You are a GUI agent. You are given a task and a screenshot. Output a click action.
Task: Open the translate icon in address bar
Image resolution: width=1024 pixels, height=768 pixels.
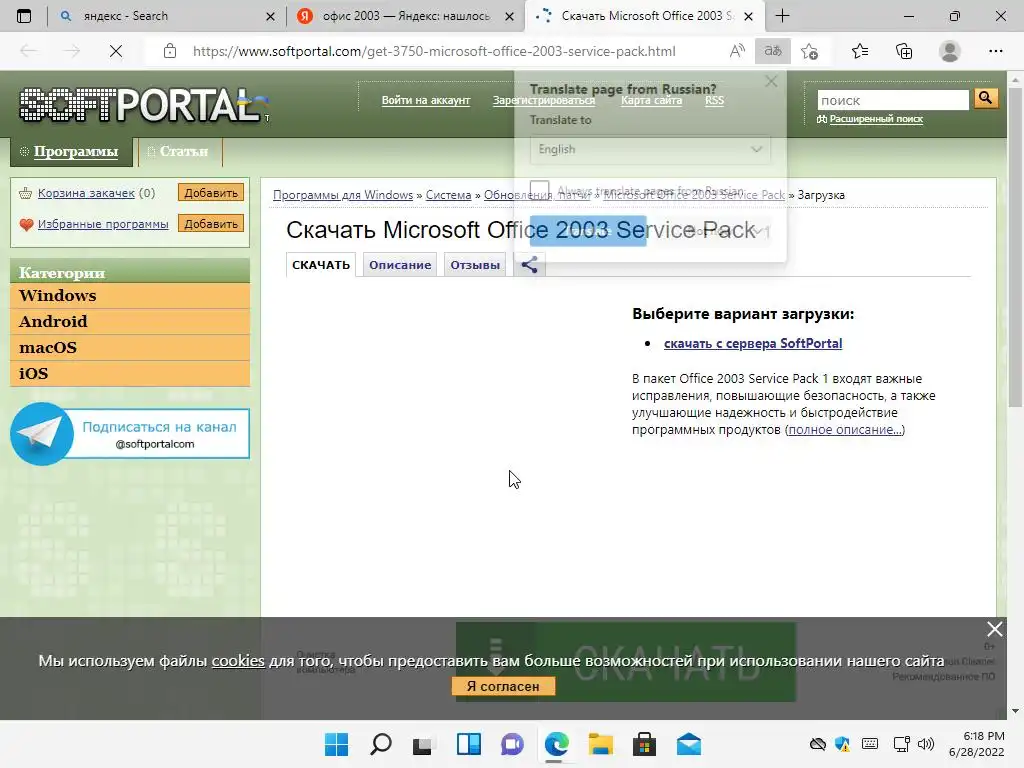tap(773, 51)
